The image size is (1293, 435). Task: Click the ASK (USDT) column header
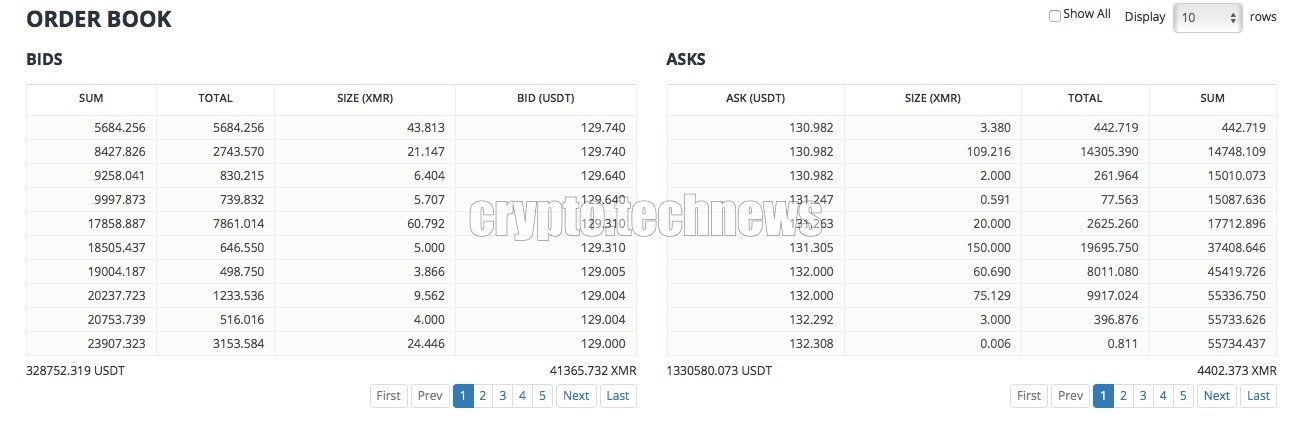(x=755, y=99)
